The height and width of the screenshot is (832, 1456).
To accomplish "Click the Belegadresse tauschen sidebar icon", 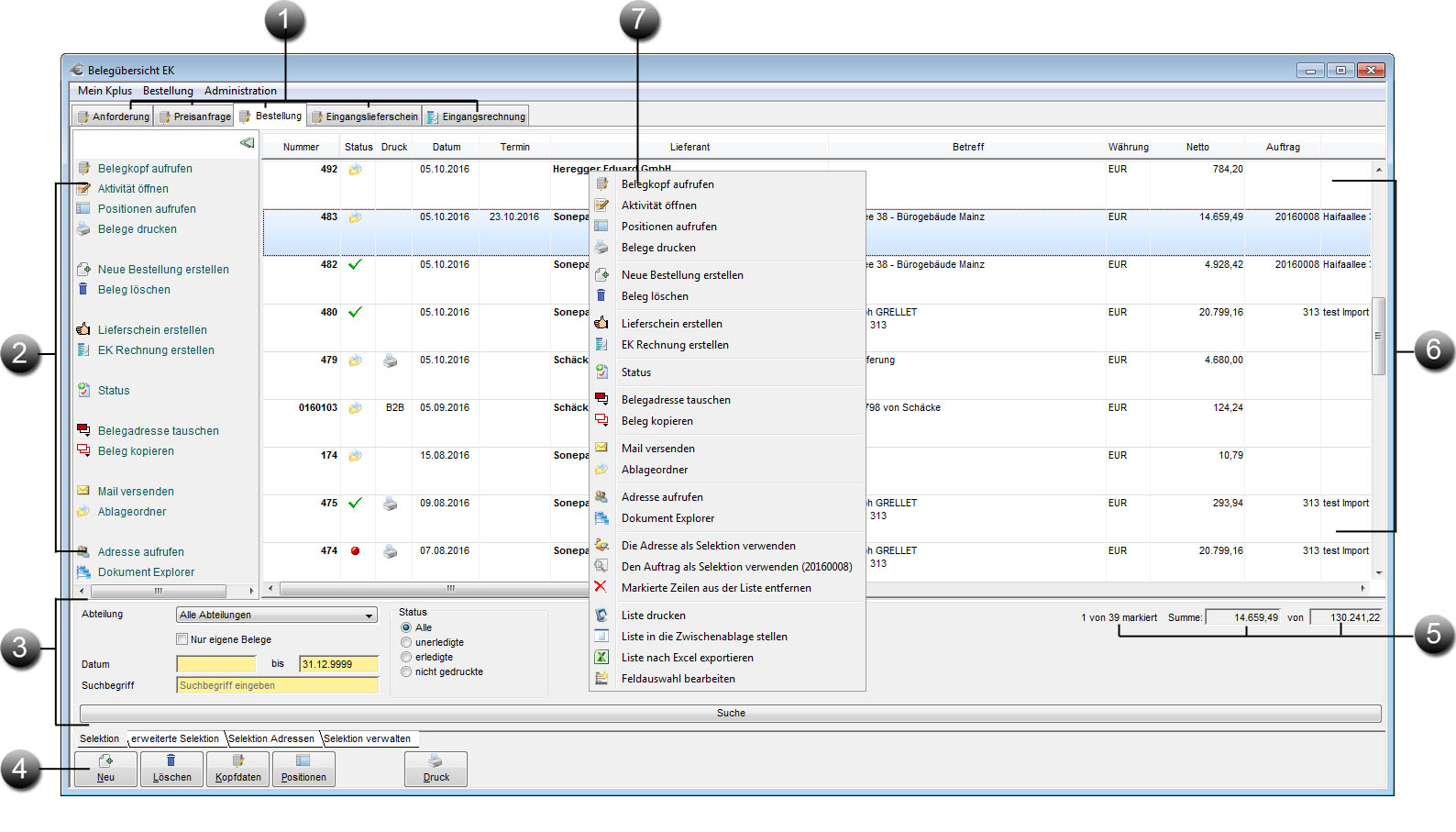I will pyautogui.click(x=83, y=430).
